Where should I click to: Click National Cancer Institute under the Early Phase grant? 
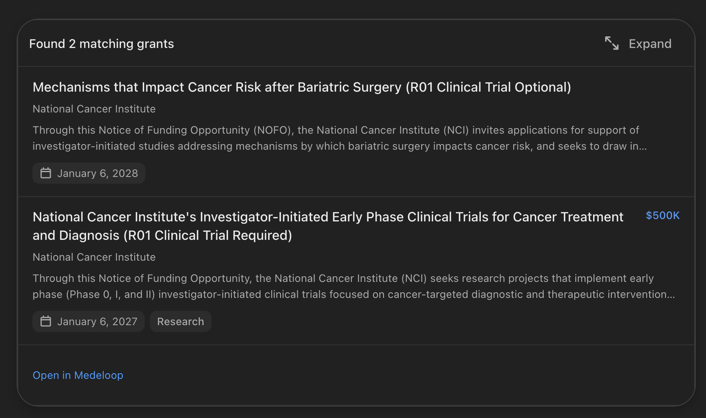(x=94, y=257)
